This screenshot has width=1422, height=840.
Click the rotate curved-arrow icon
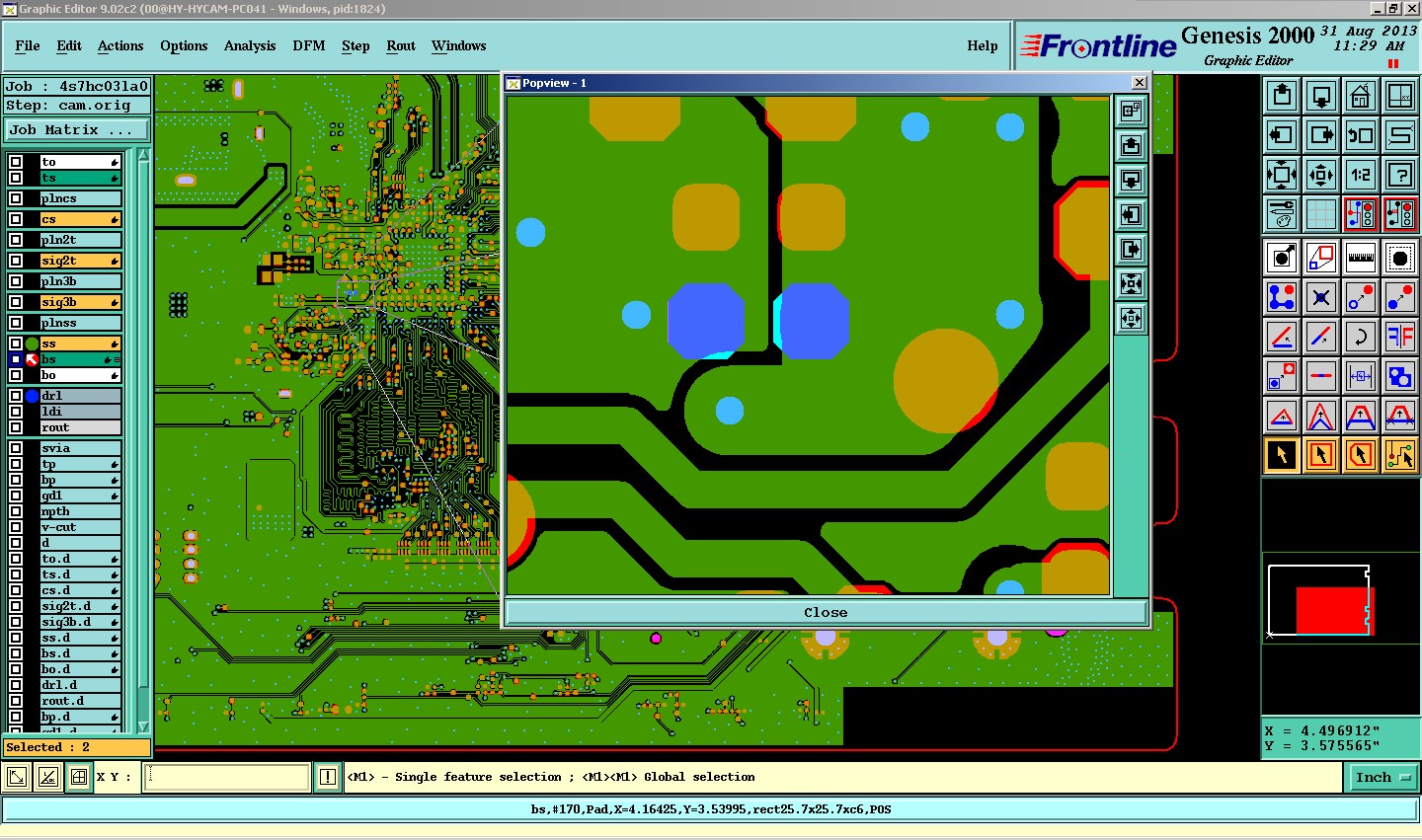point(1361,337)
